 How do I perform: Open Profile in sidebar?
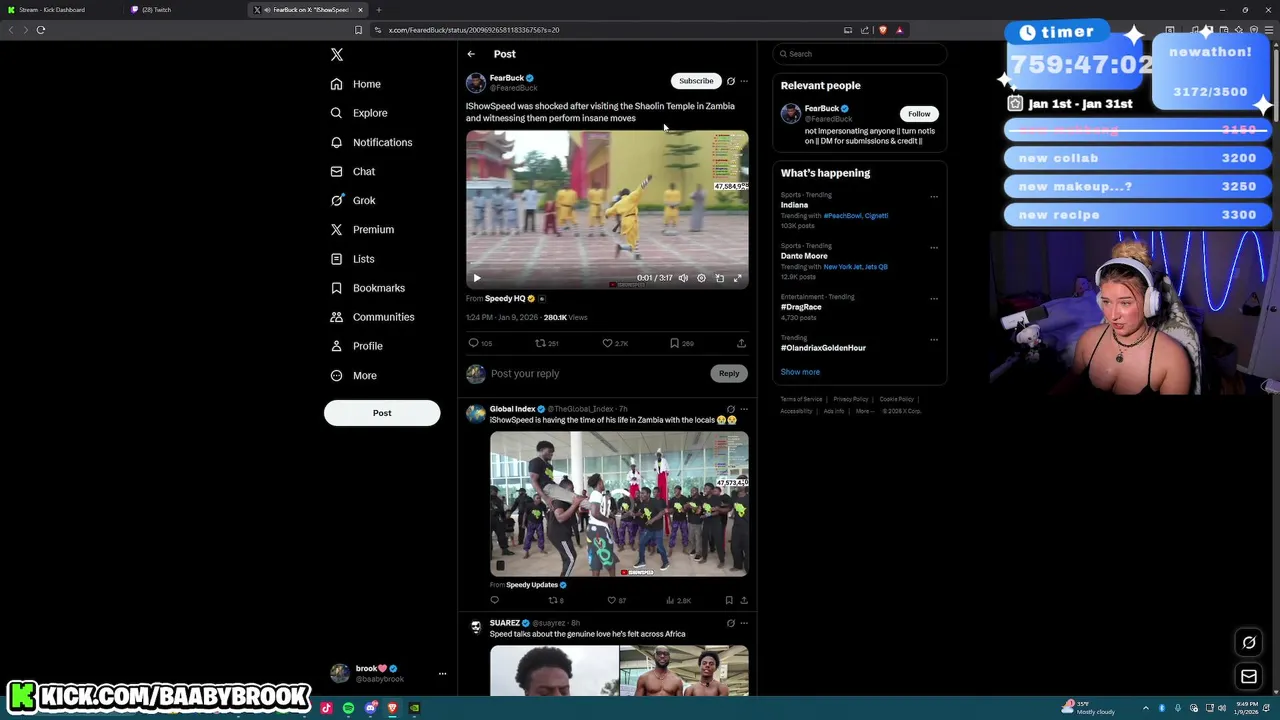(x=357, y=346)
